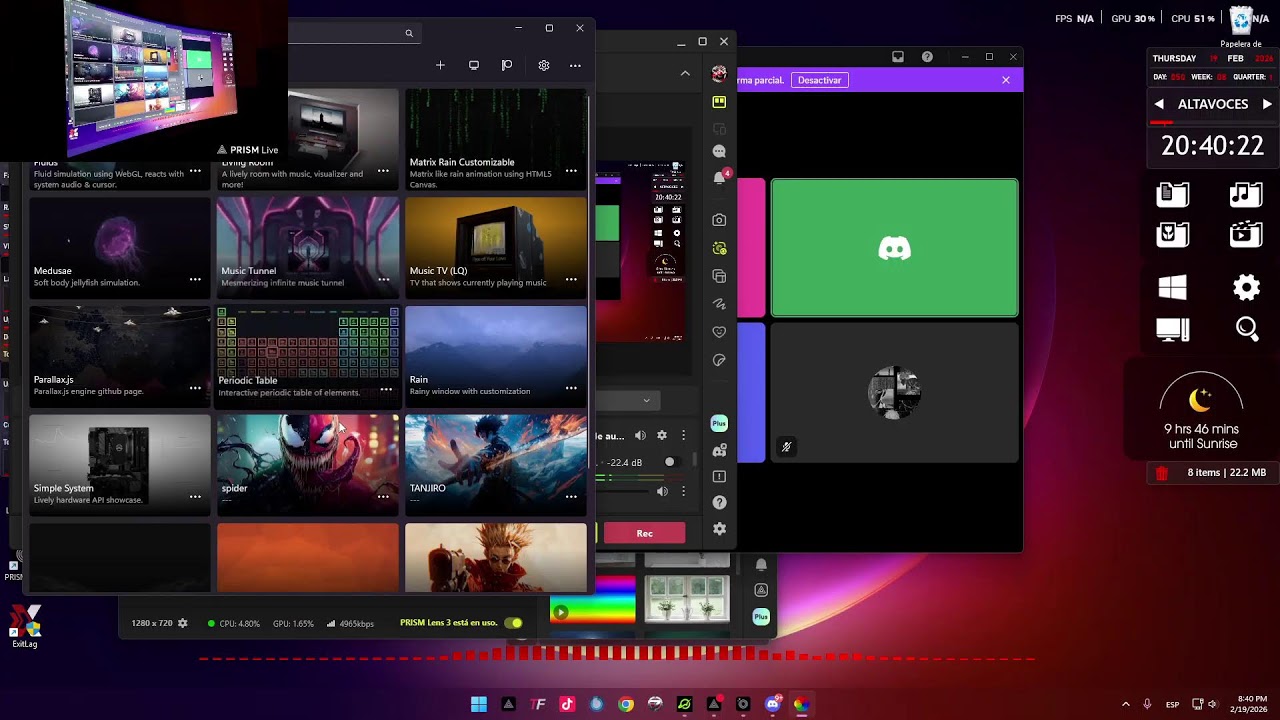1280x720 pixels.
Task: Go to next item right of ALTAVOCES
Action: (1267, 104)
